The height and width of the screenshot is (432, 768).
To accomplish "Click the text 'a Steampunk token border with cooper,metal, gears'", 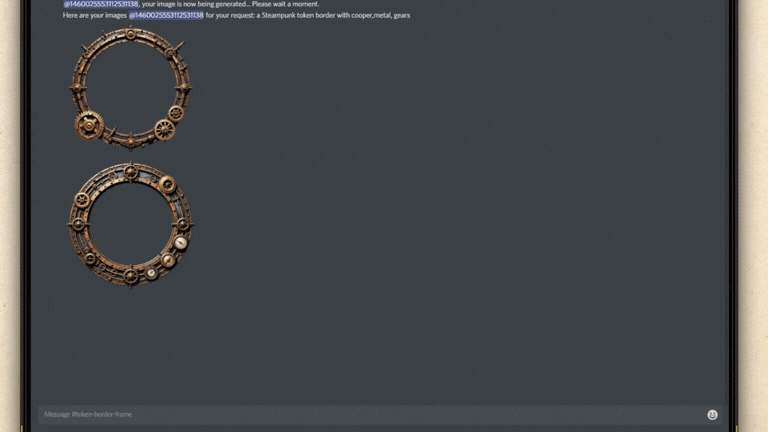I will 333,15.
